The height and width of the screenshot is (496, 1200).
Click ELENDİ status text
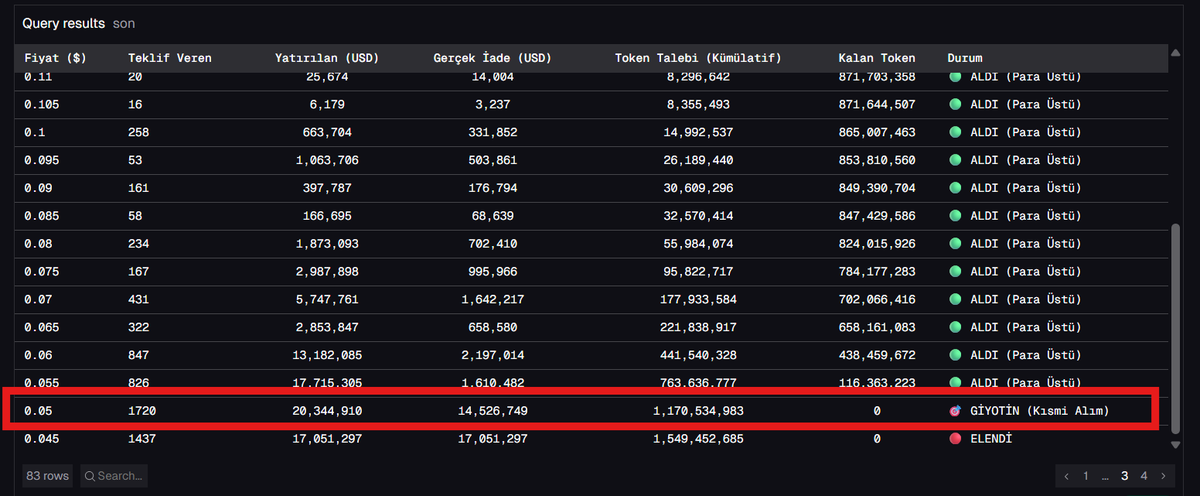[x=990, y=438]
